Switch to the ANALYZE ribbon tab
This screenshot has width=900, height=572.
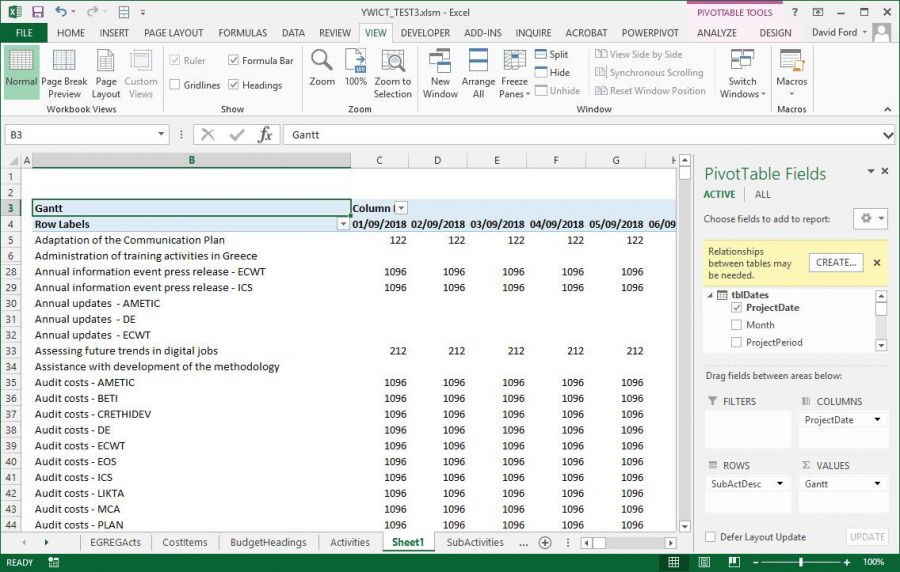tap(716, 33)
